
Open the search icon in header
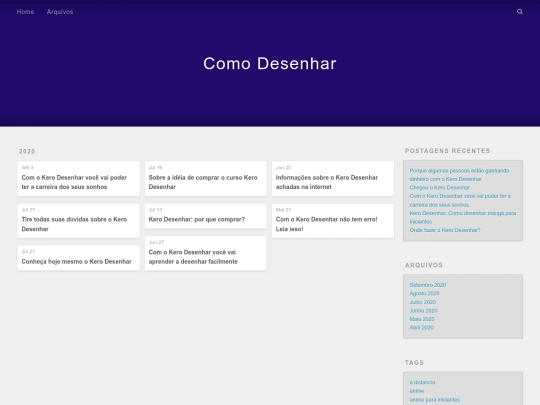pyautogui.click(x=520, y=12)
